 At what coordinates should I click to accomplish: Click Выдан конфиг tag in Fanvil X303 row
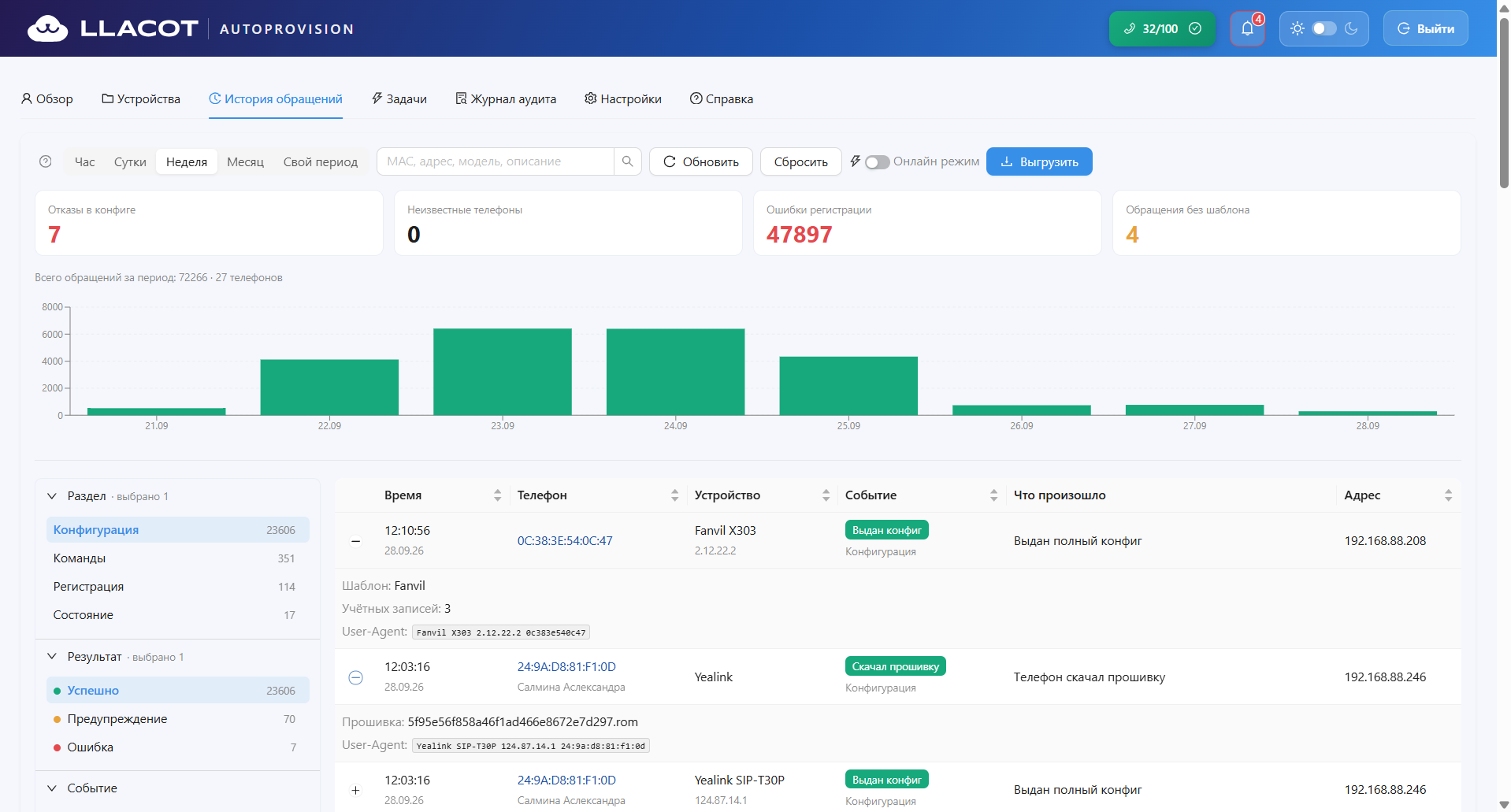tap(887, 530)
